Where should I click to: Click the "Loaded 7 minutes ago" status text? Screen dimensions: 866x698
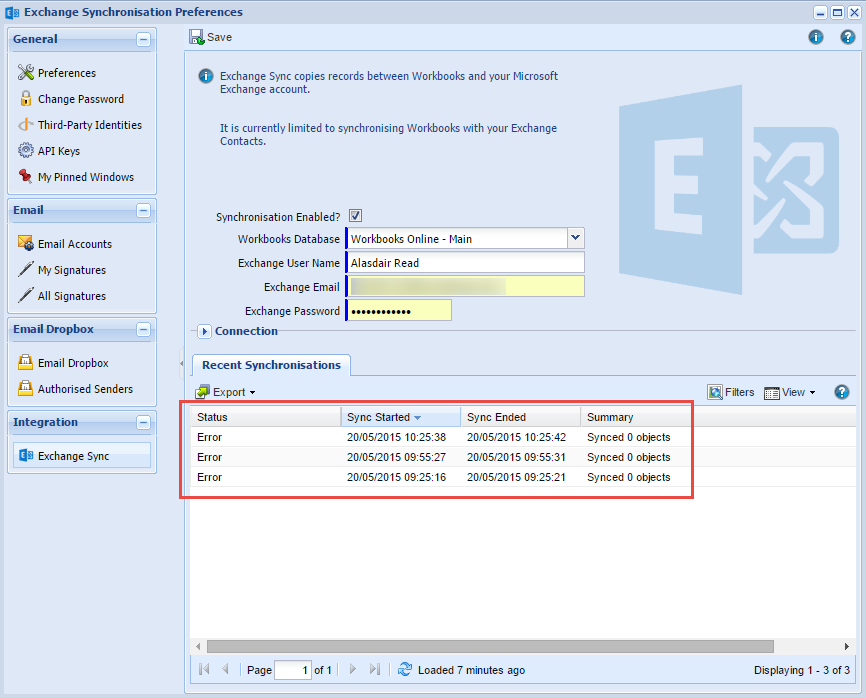pos(471,670)
